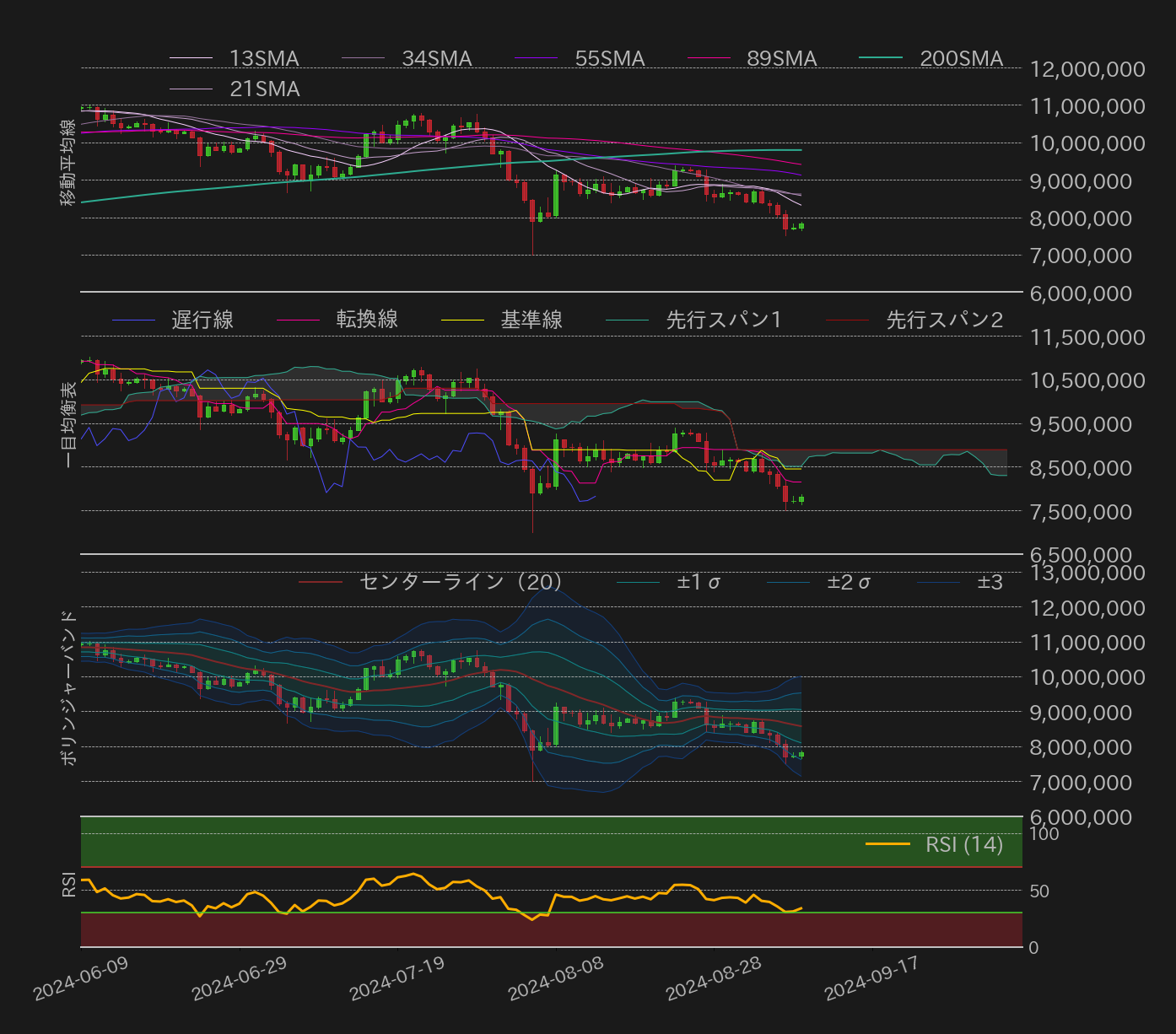
Task: Click 12,000,000 tick in Bollinger band panel
Action: (x=1088, y=608)
